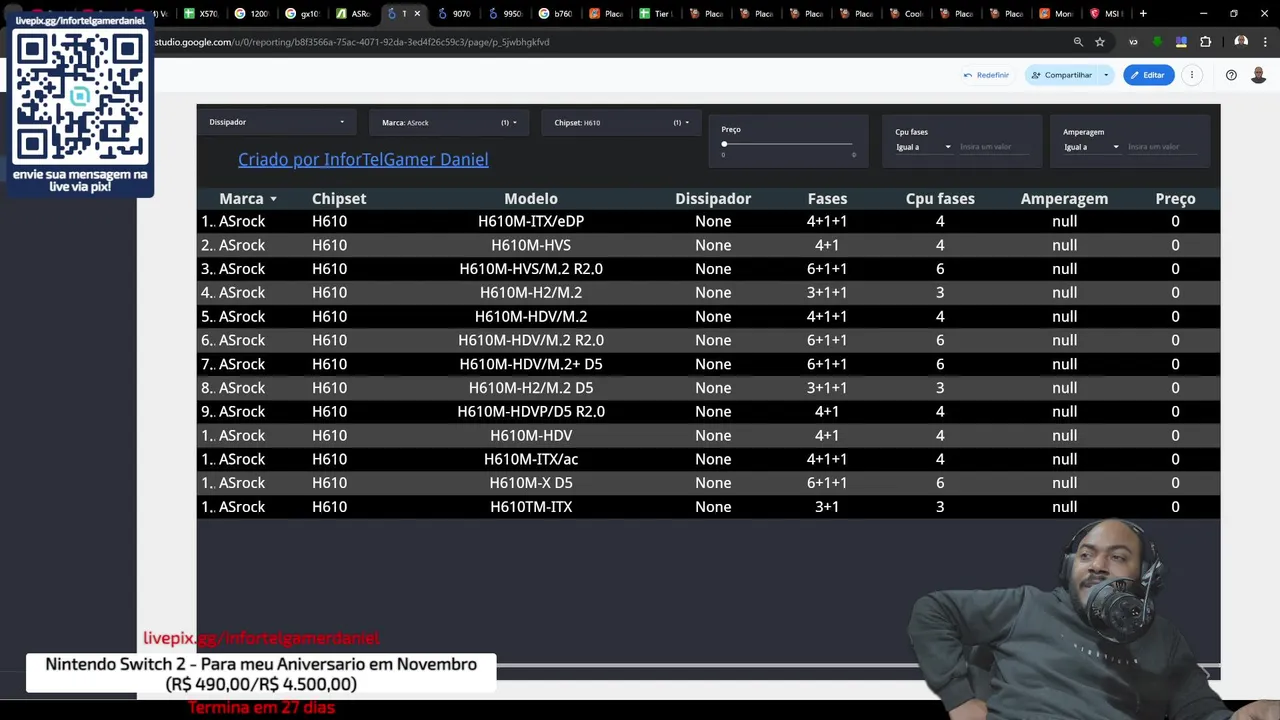Screen dimensions: 1280x720
Task: Click the browser profile avatar icon
Action: (x=1241, y=42)
